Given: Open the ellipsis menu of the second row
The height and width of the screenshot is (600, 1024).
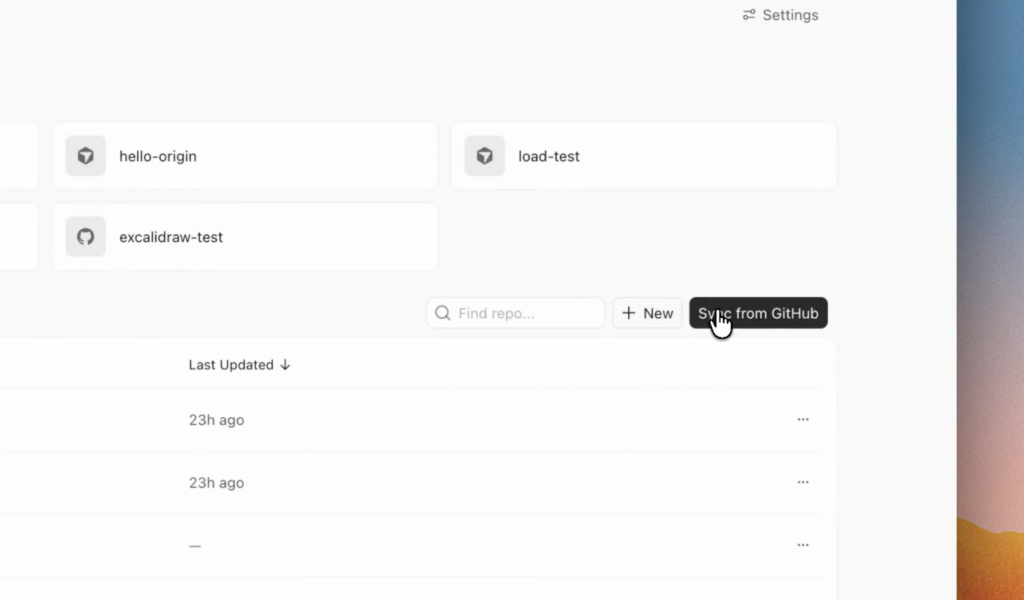Looking at the screenshot, I should 803,482.
